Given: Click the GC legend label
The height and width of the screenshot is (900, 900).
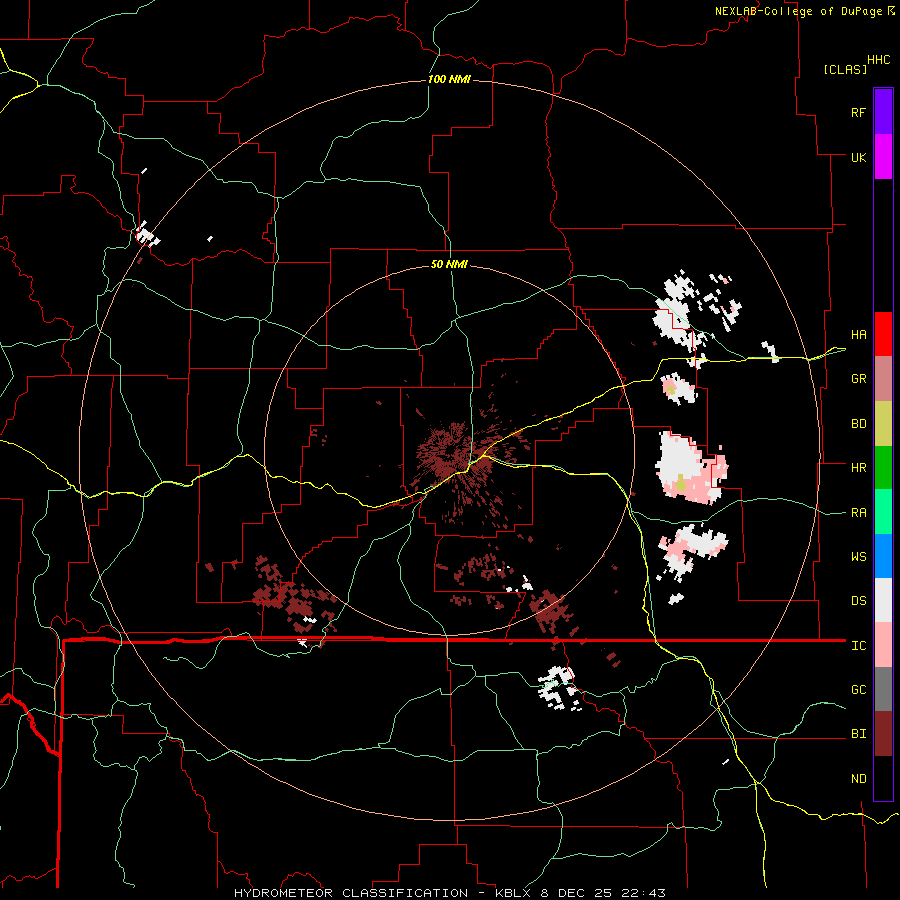Looking at the screenshot, I should pos(858,690).
